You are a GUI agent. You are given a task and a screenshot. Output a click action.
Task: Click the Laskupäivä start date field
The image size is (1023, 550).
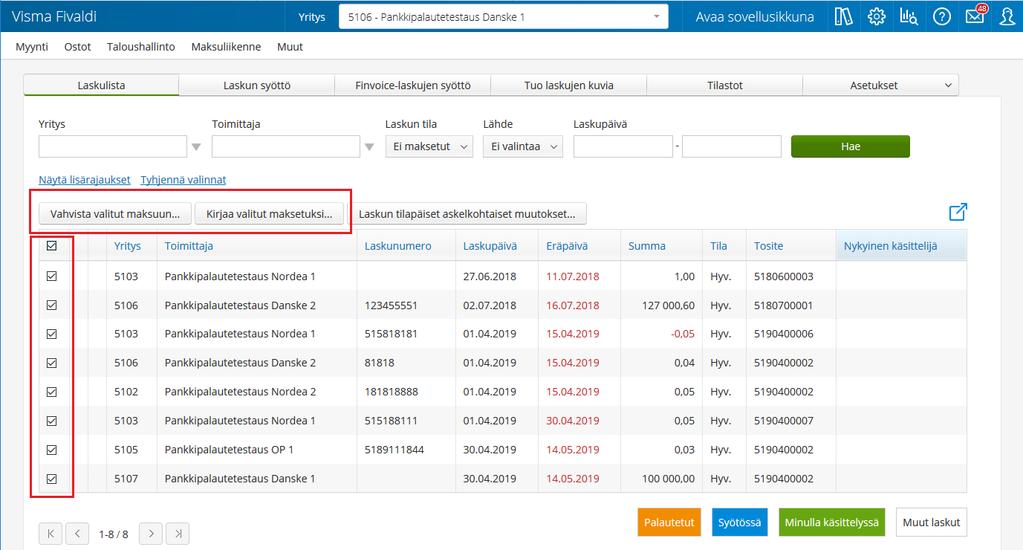click(623, 147)
